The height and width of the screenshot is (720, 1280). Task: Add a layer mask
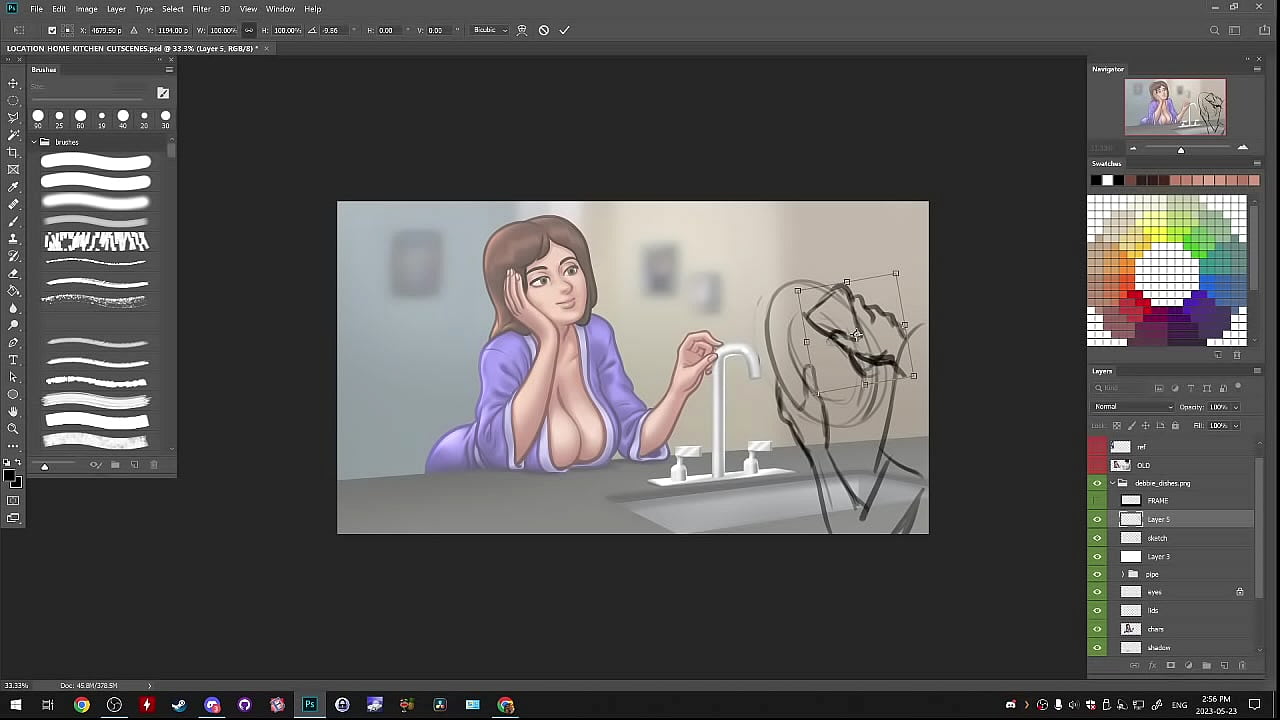click(1171, 665)
